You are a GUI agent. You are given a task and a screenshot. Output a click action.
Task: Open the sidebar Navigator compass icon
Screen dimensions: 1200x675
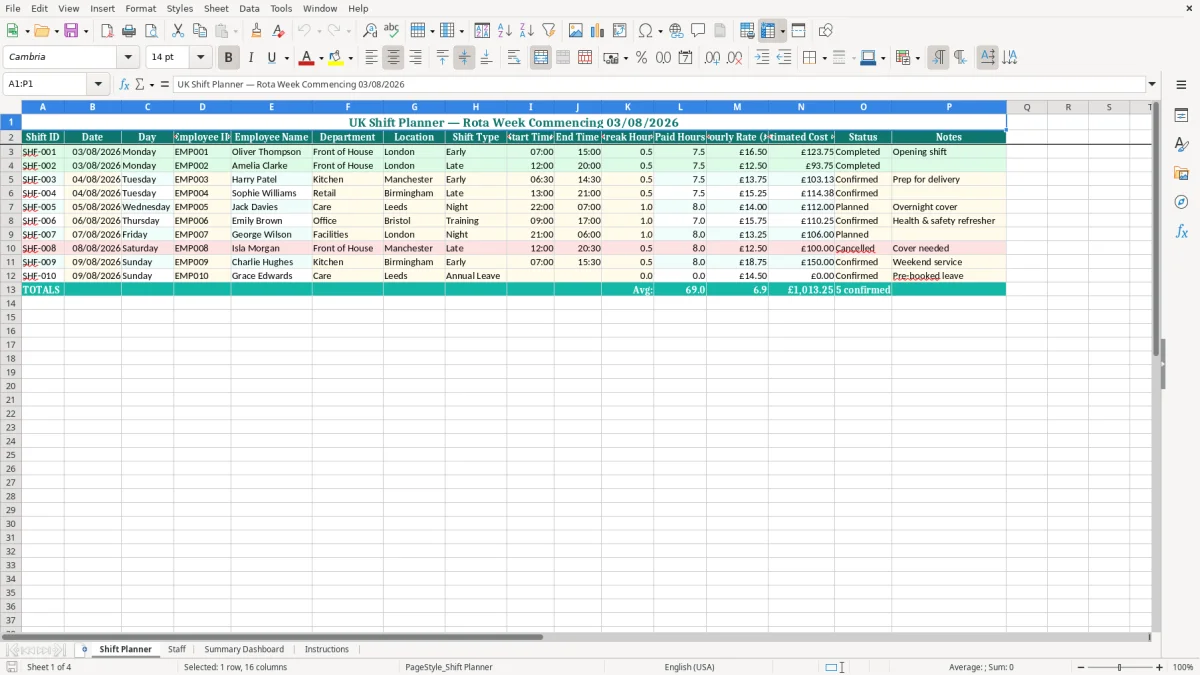(x=1181, y=202)
